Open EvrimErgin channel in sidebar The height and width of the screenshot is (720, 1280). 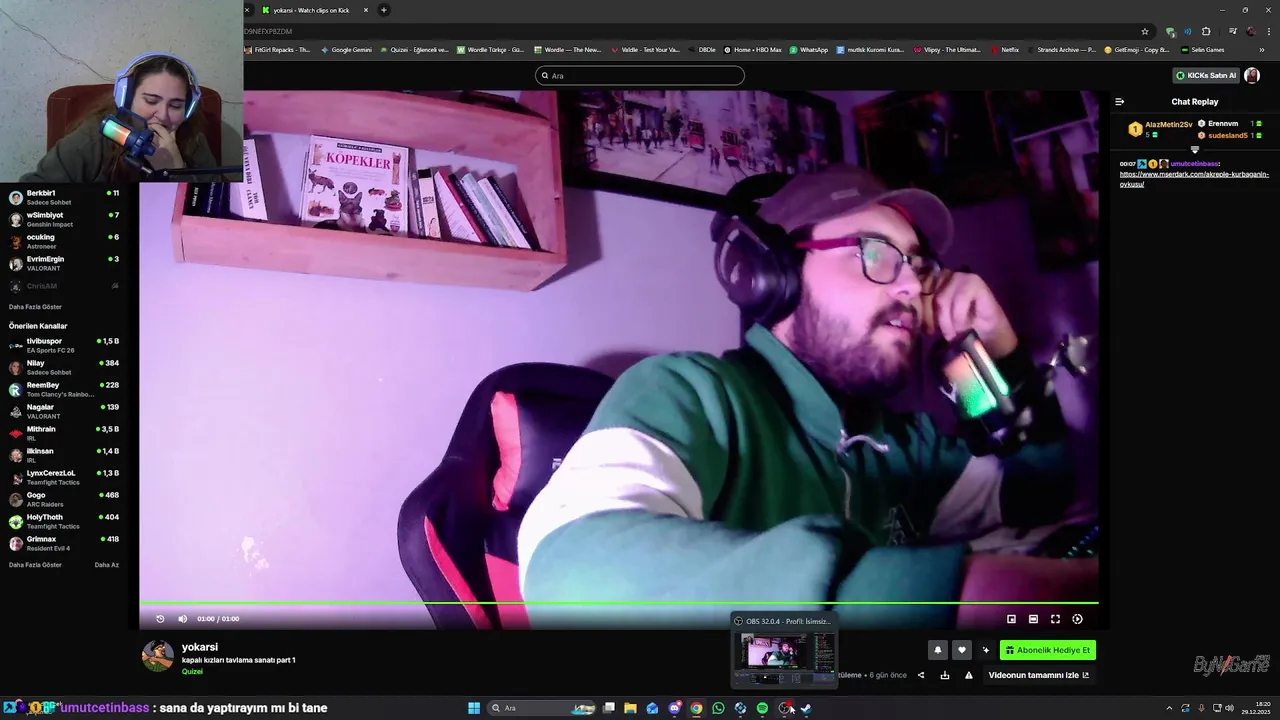(64, 263)
